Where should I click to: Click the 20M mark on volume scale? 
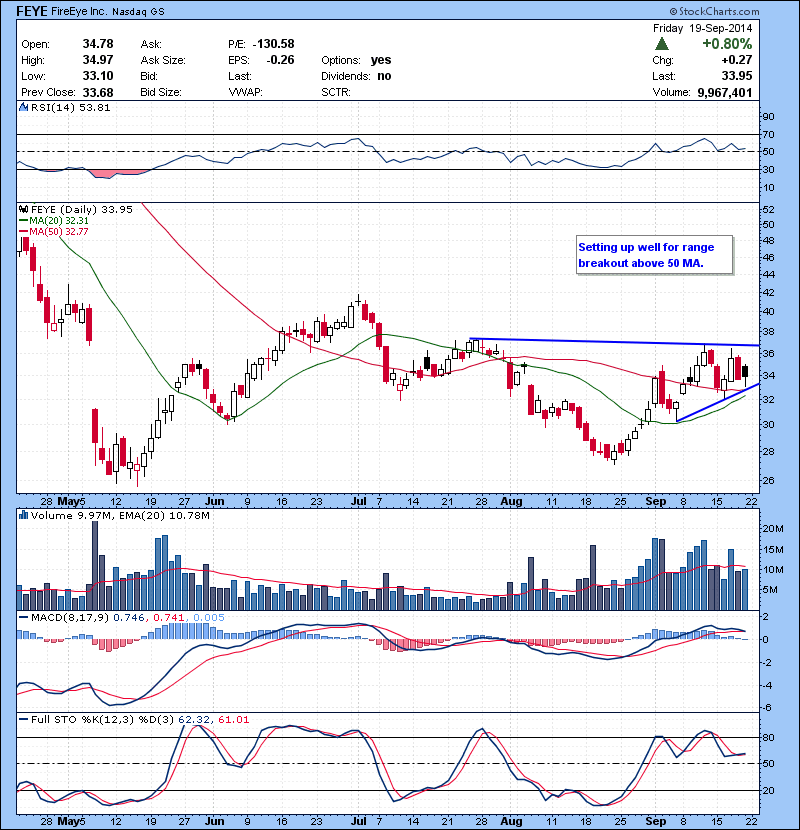point(772,528)
